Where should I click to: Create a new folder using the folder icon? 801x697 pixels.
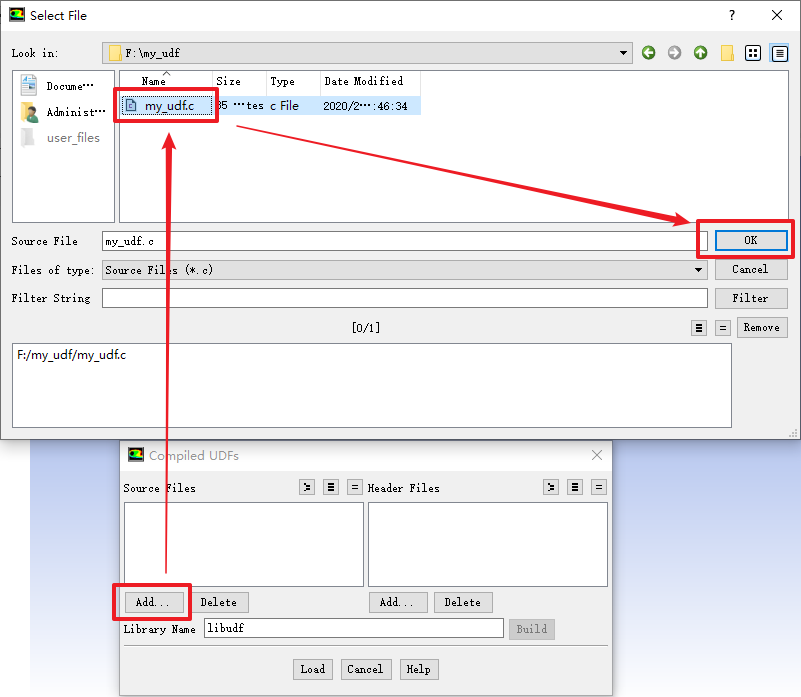point(727,53)
